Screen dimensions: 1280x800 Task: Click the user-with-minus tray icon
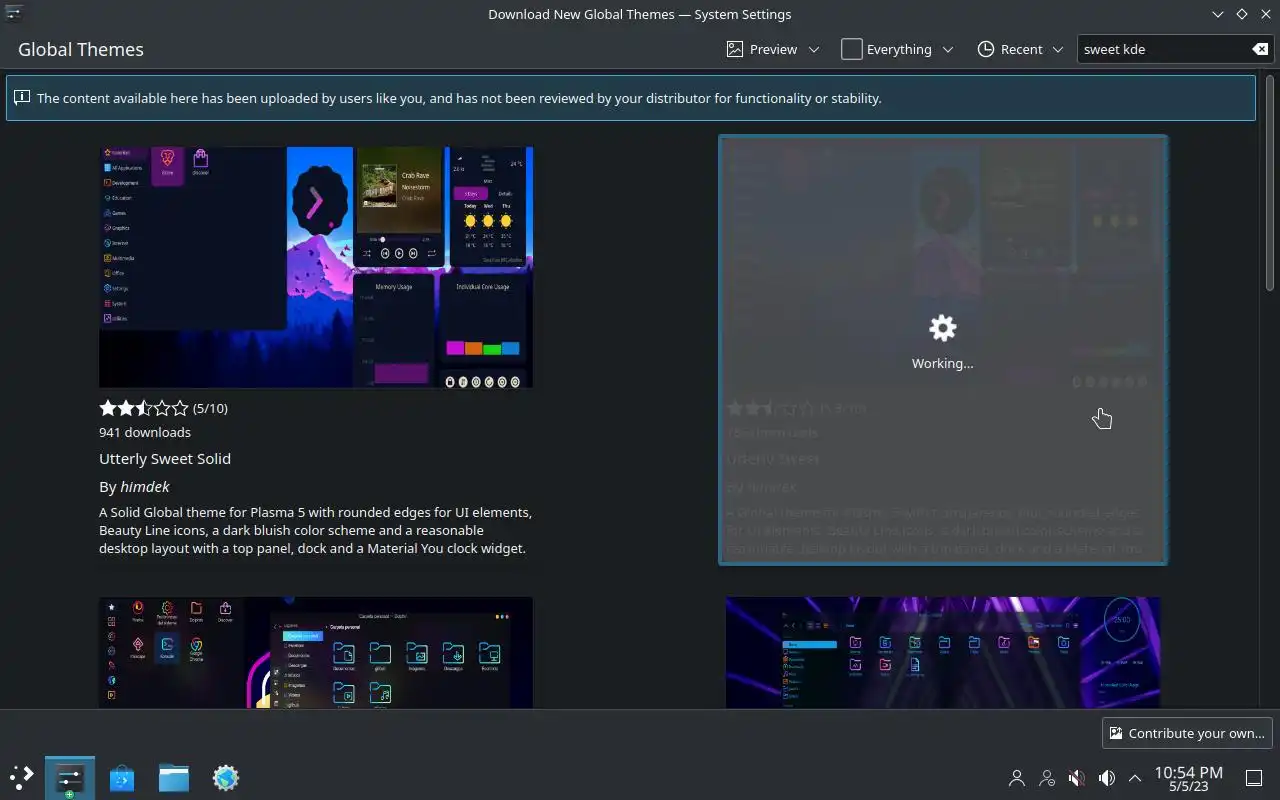click(1047, 777)
